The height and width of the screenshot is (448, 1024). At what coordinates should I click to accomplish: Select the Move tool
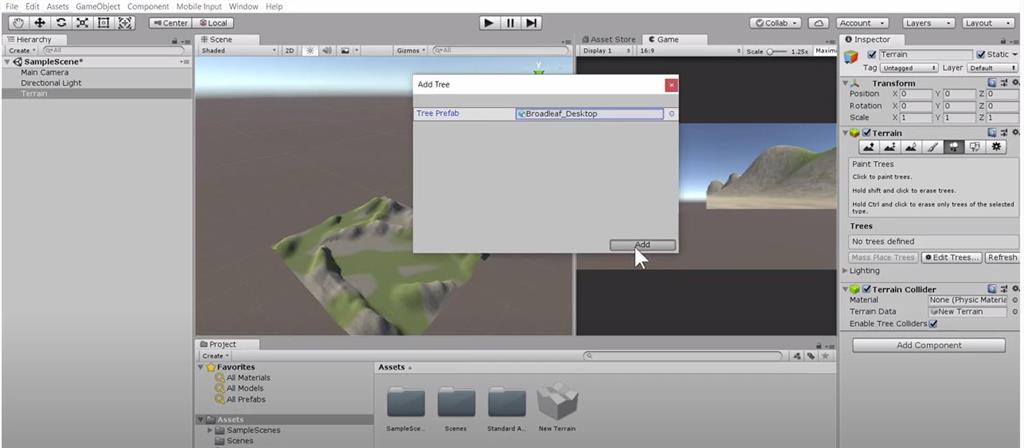tap(39, 23)
